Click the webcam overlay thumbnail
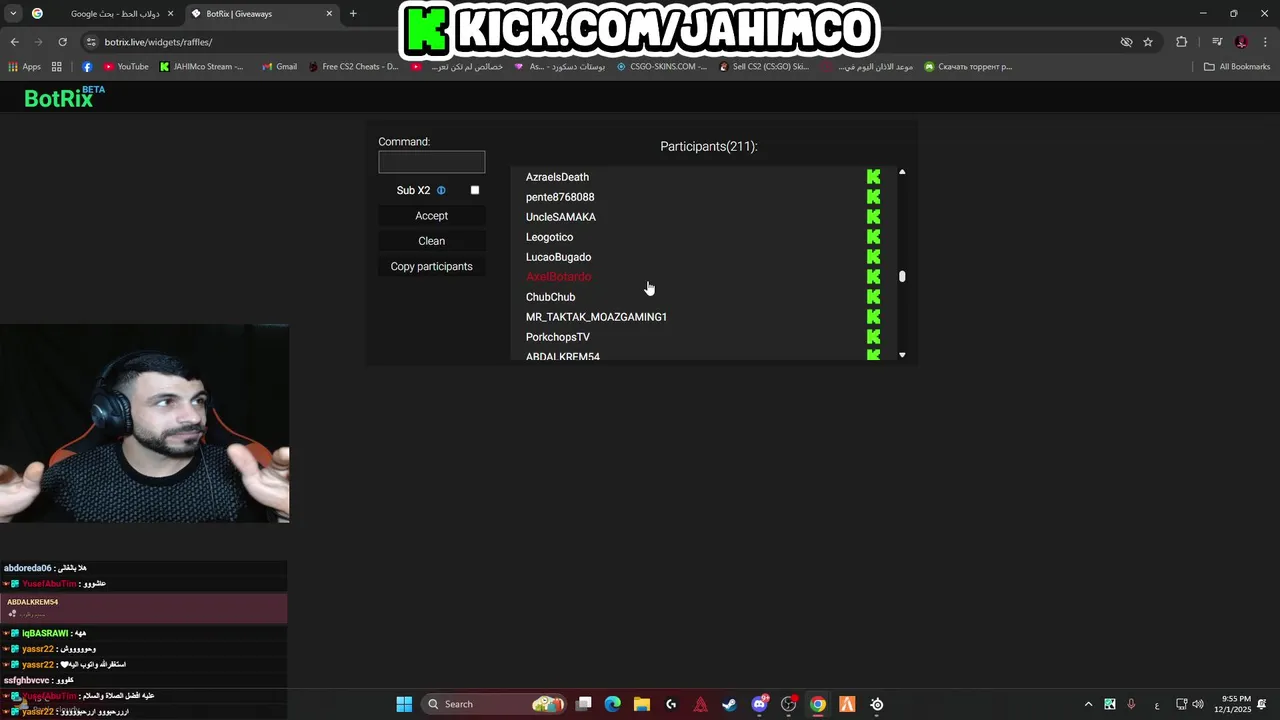 145,423
